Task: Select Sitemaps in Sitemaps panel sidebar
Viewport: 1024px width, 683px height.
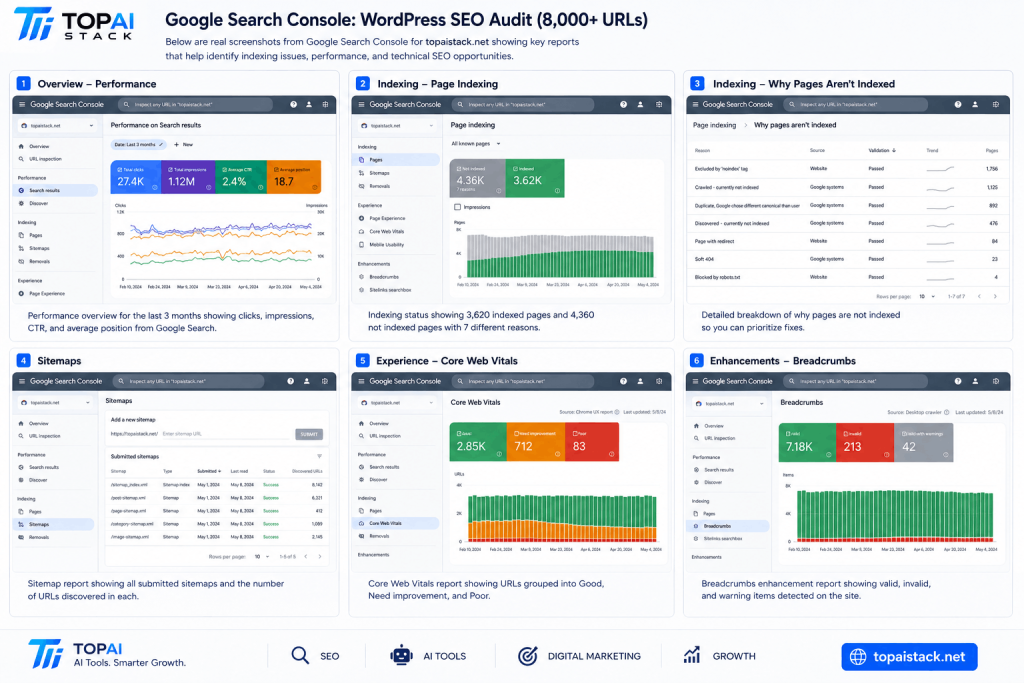Action: tap(54, 524)
